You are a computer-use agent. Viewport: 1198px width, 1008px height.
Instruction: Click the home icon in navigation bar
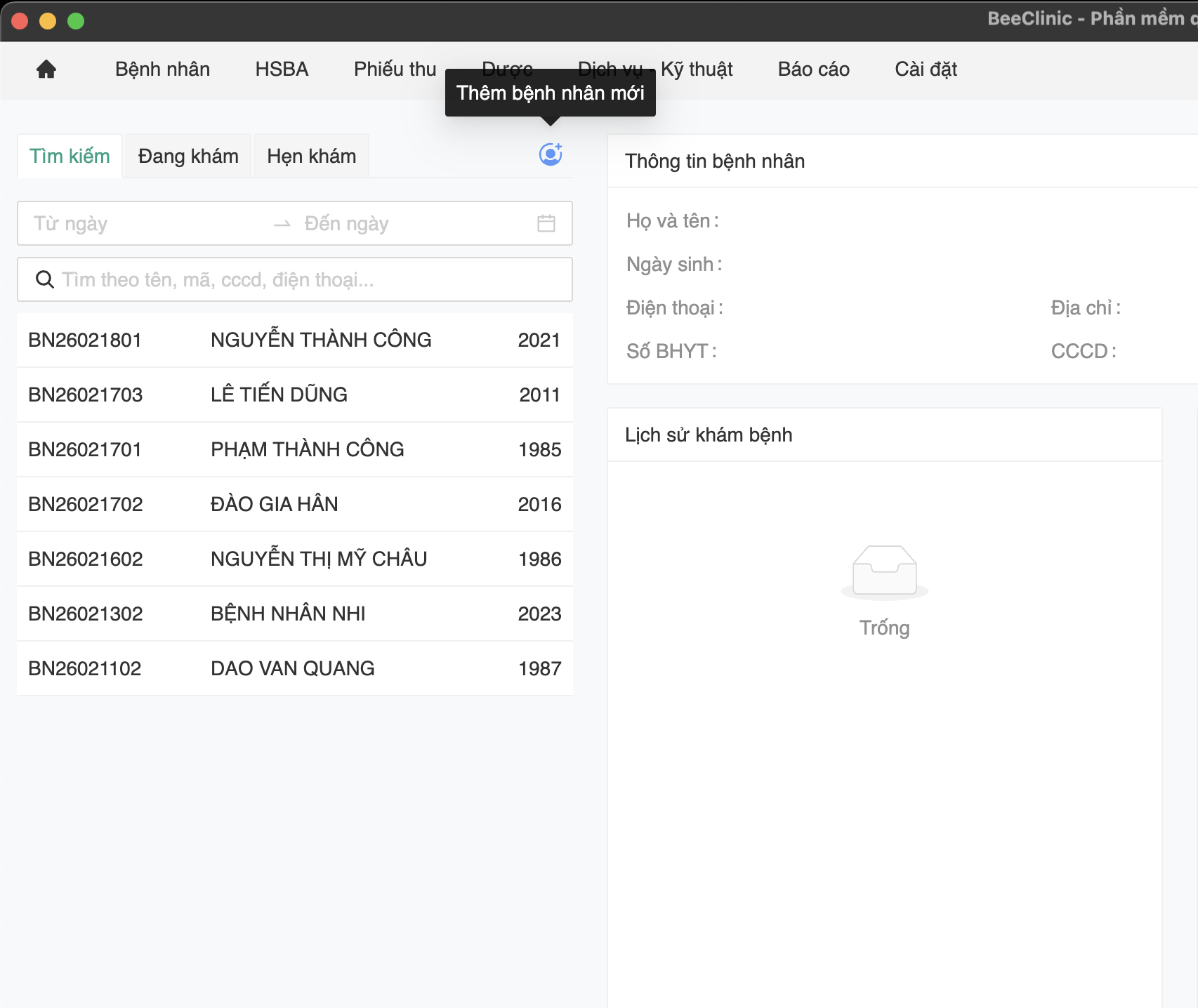pyautogui.click(x=46, y=69)
